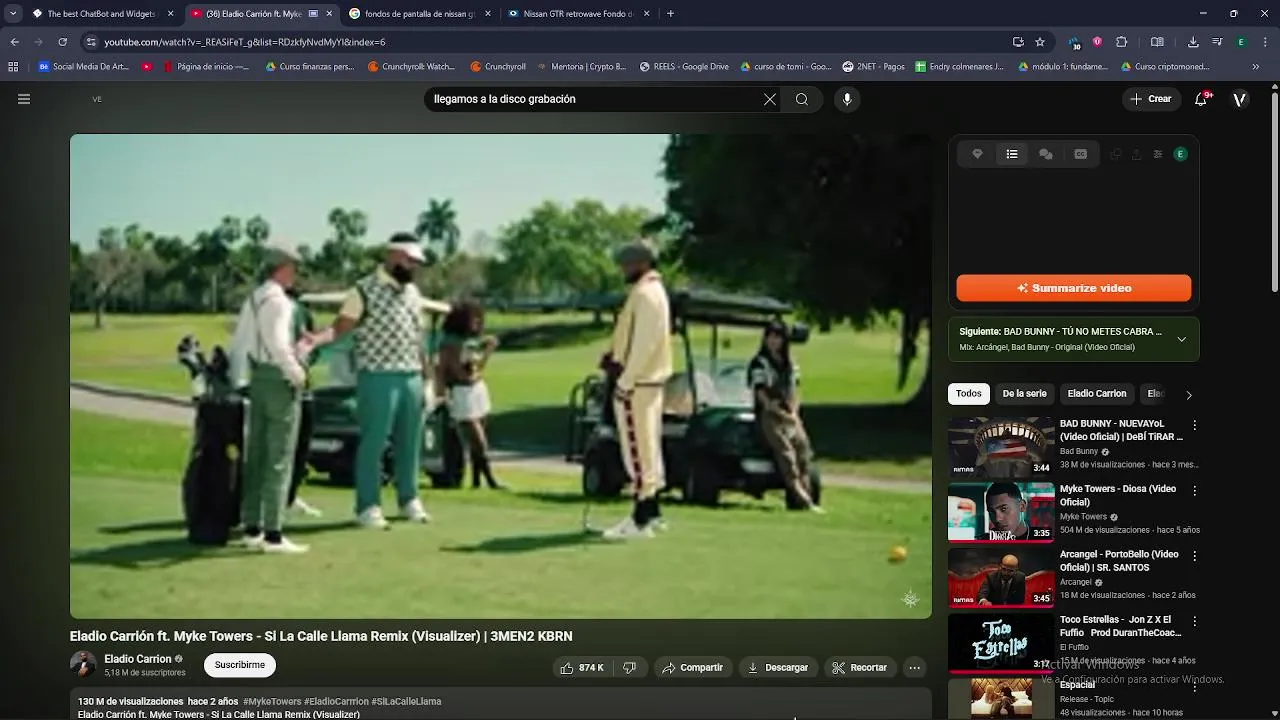Open the notifications bell
This screenshot has height=720, width=1280.
click(1202, 99)
